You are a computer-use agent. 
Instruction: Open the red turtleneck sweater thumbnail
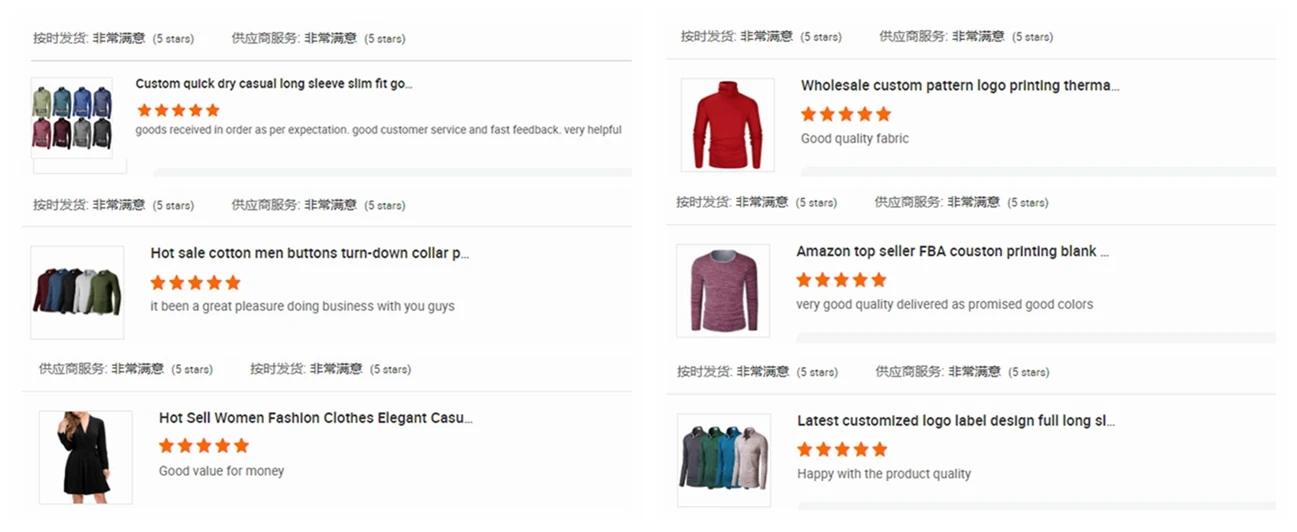click(x=727, y=125)
